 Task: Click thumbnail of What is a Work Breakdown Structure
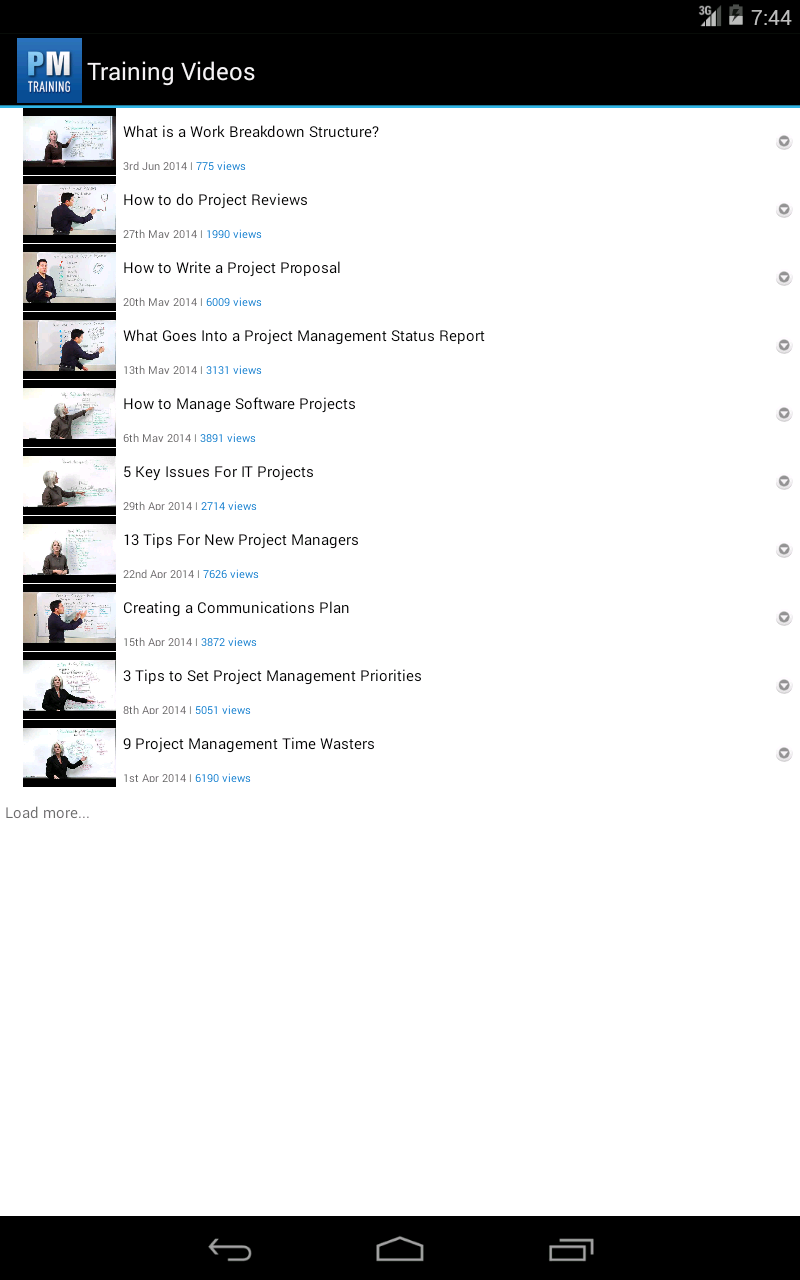click(x=69, y=142)
